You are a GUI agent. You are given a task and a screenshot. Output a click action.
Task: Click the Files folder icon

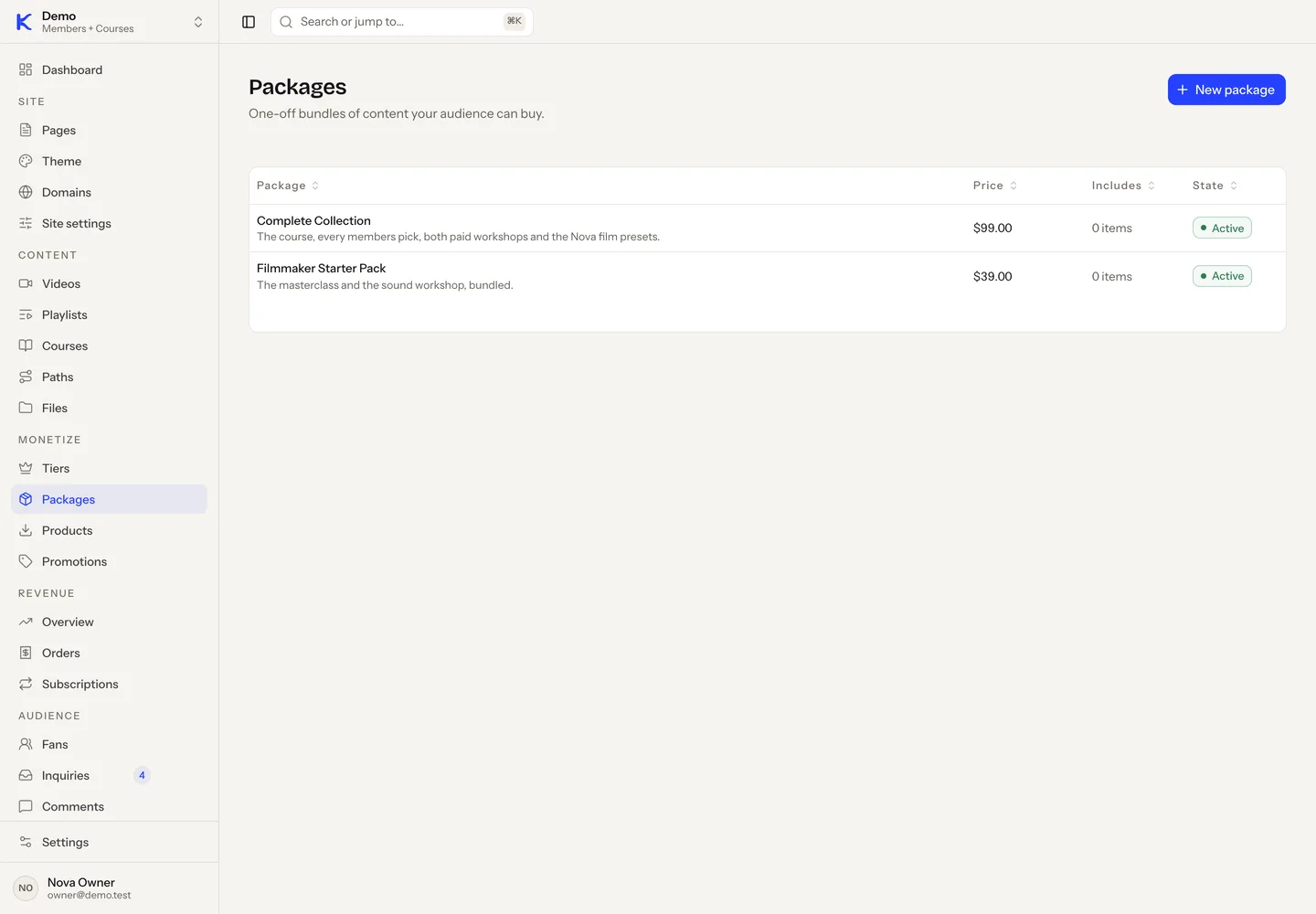tap(26, 408)
